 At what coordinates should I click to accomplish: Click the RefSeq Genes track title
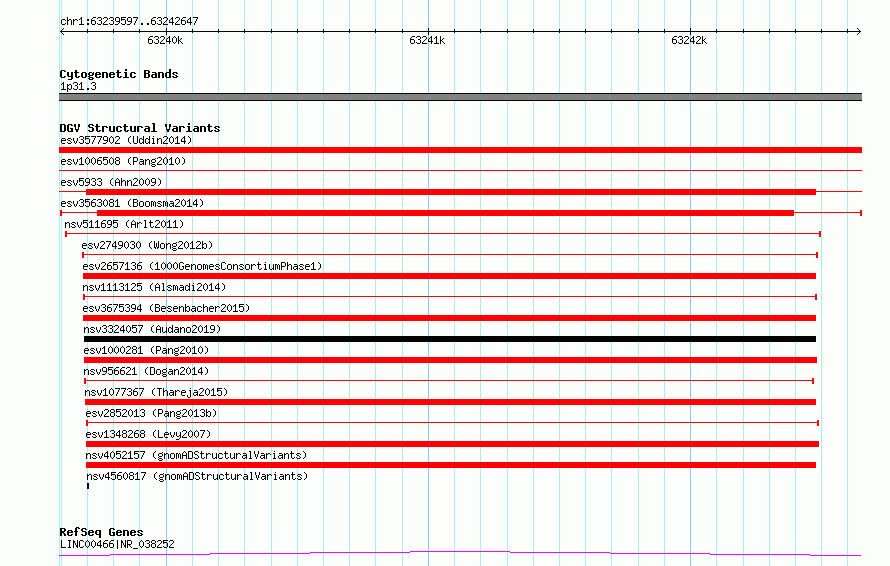pyautogui.click(x=101, y=532)
